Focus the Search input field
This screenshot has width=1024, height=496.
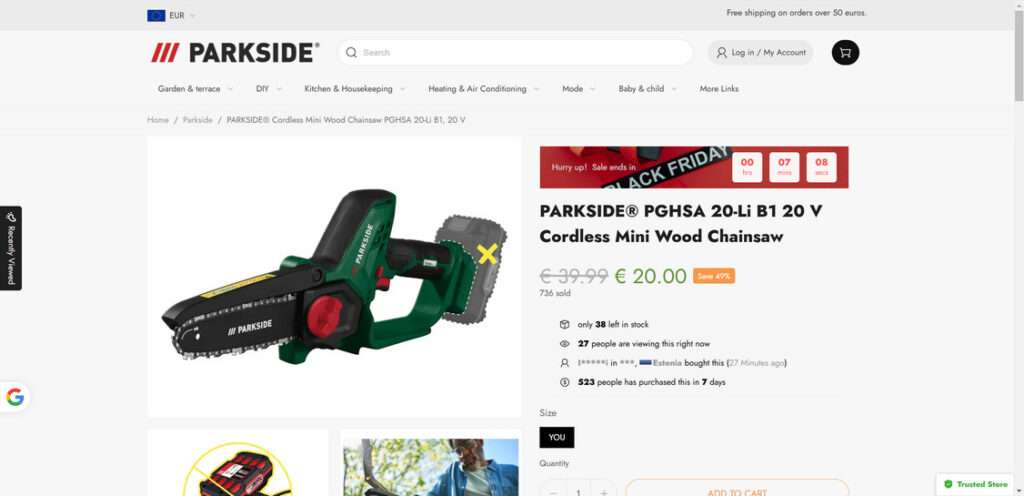tap(515, 52)
